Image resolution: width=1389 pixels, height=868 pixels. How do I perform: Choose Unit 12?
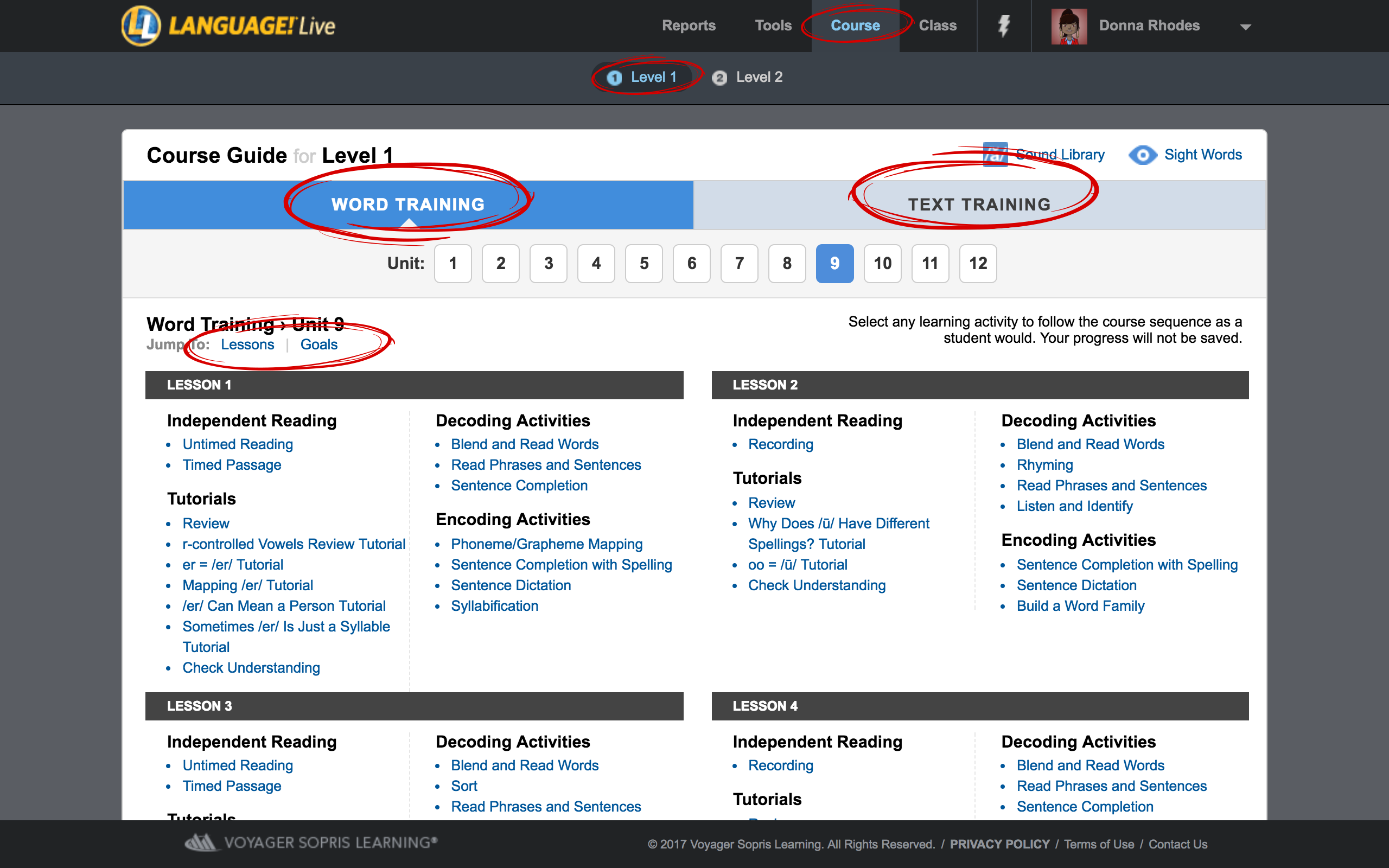tap(978, 264)
